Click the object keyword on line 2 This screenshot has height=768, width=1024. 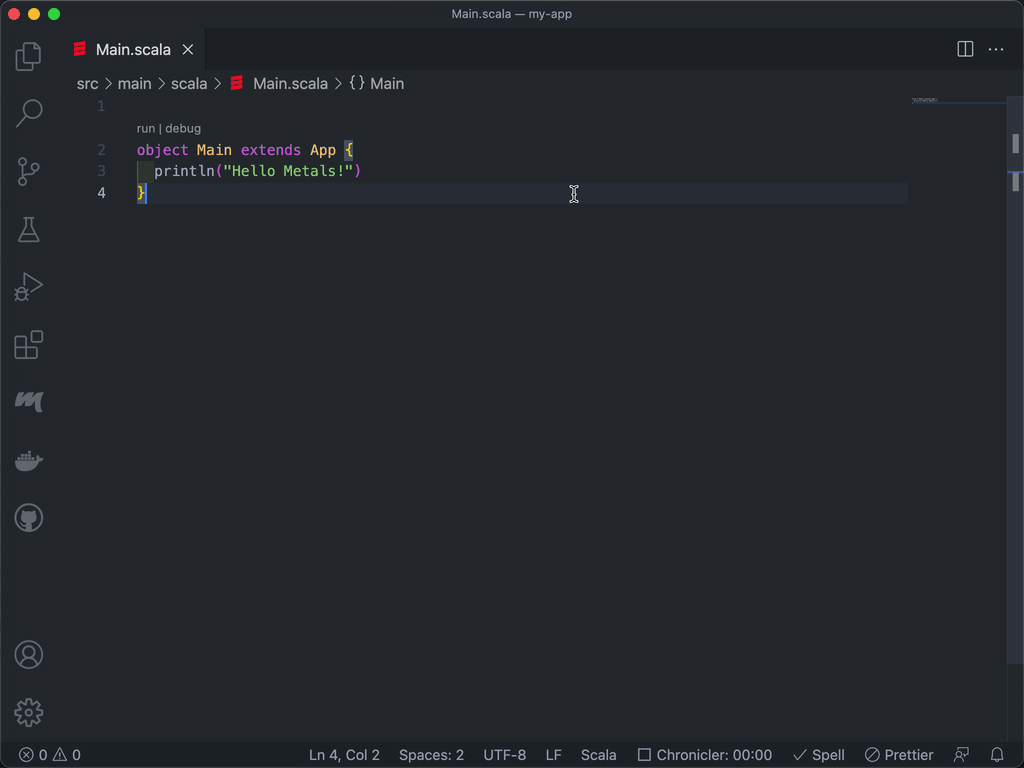pyautogui.click(x=162, y=150)
